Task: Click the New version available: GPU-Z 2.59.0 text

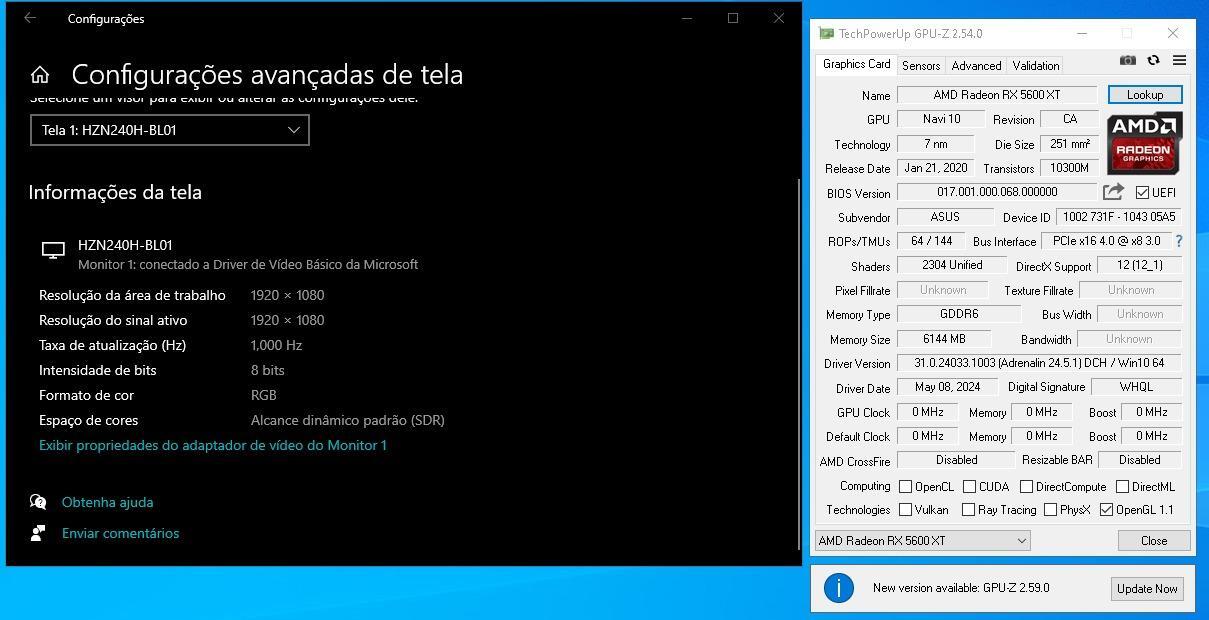Action: 961,588
